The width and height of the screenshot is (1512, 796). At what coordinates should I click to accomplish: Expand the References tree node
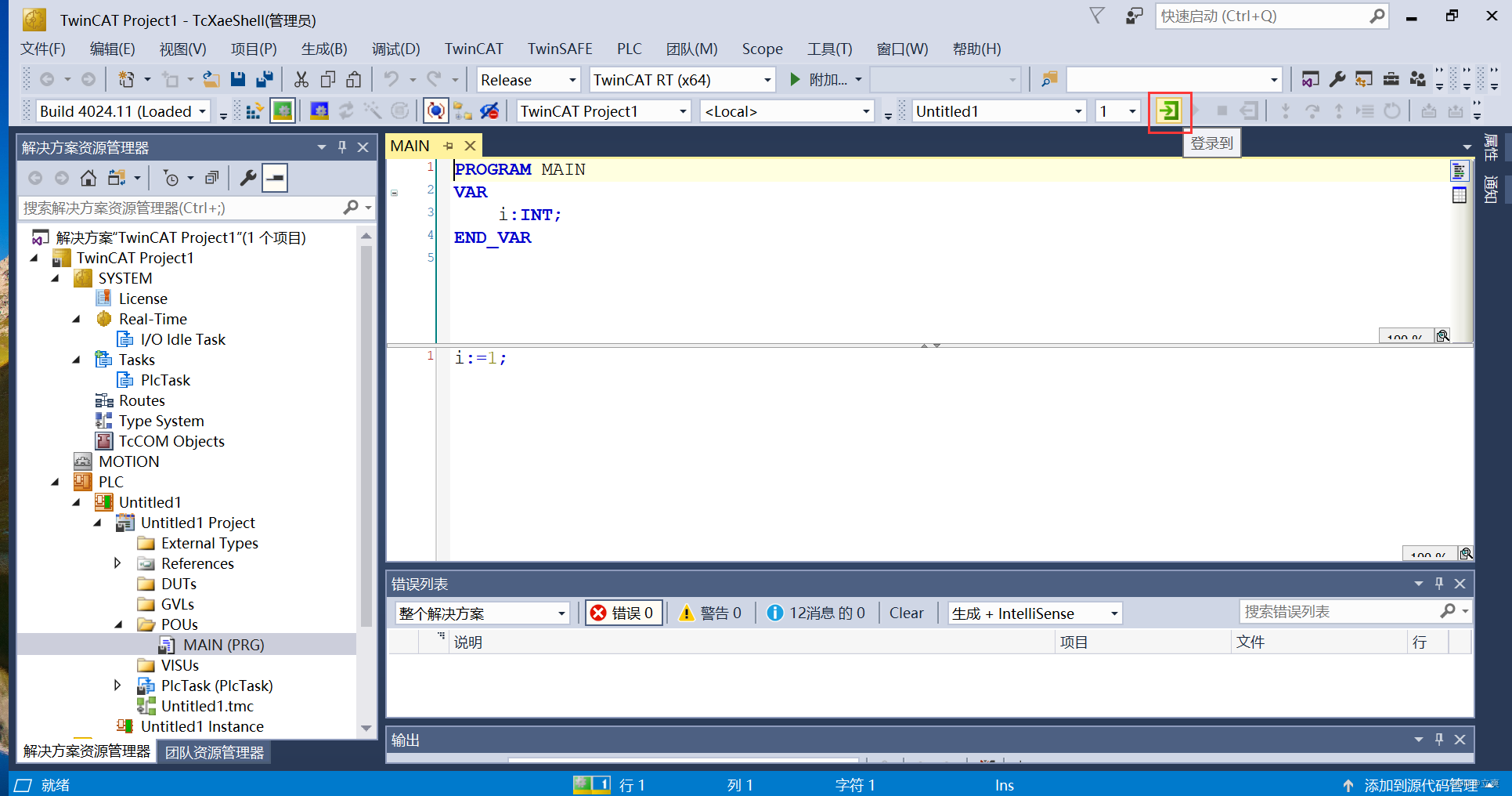pos(117,563)
